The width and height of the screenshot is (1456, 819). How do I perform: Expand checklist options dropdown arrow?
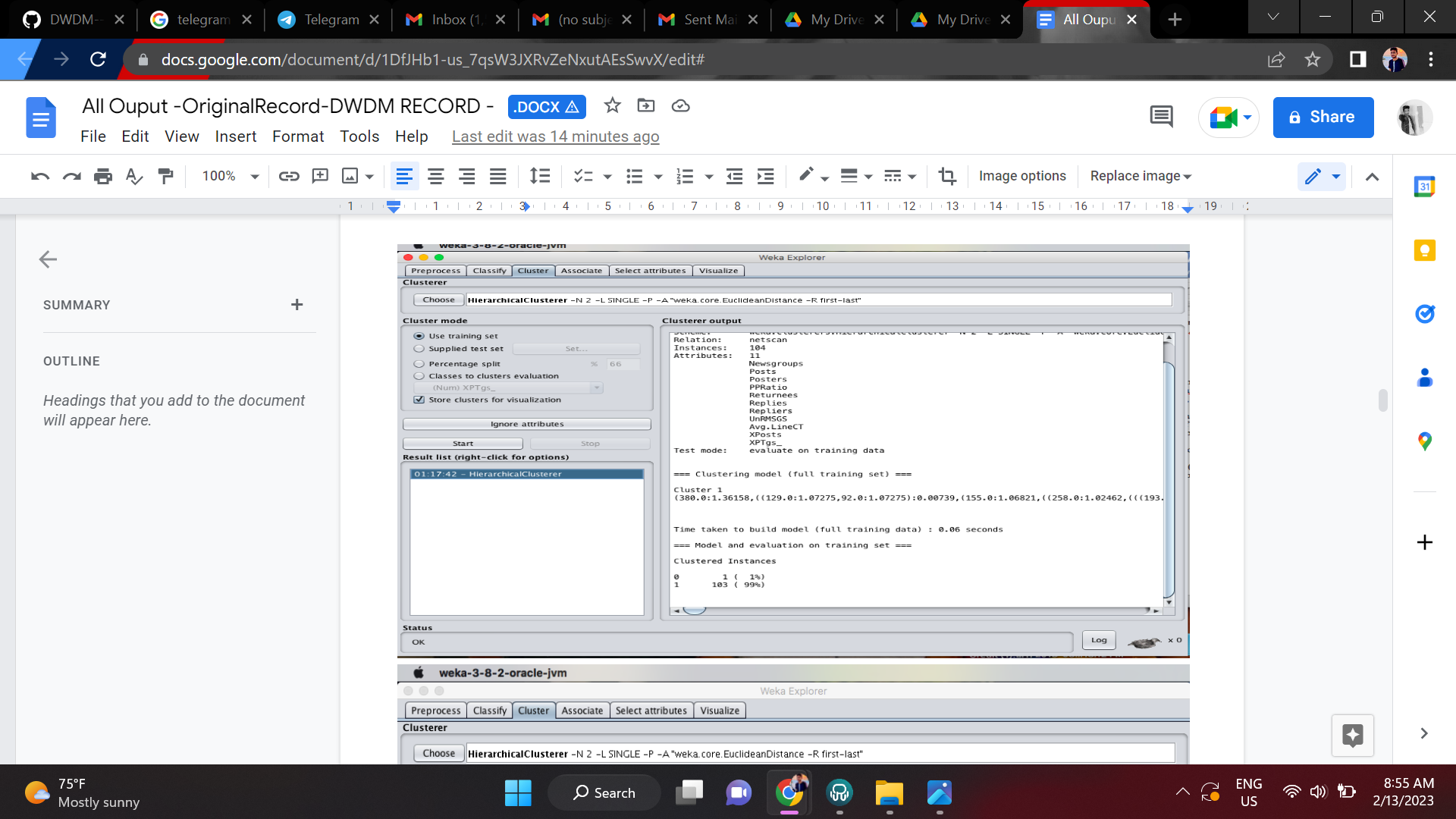click(607, 177)
